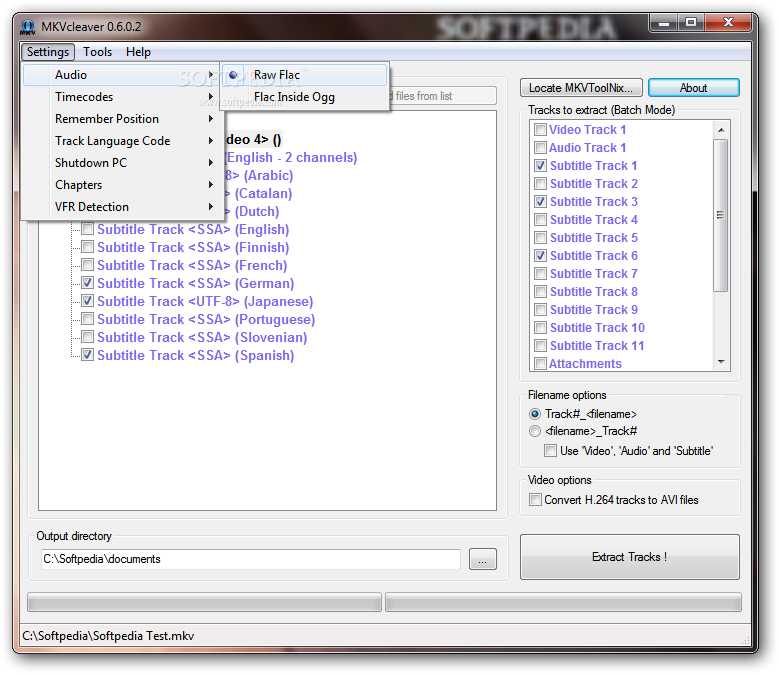Viewport: 779px width, 674px height.
Task: Expand the Chapters submenu
Action: 122,185
